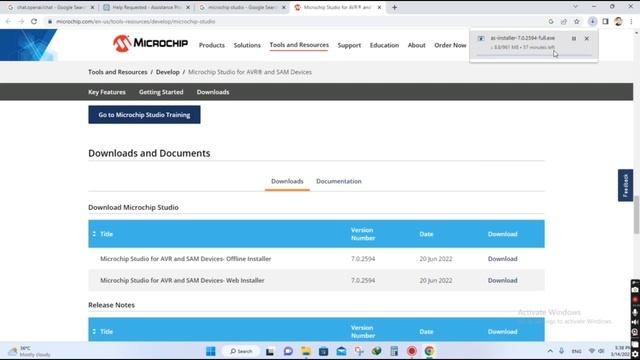640x360 pixels.
Task: Open the Calculator icon on taskbar
Action: pyautogui.click(x=394, y=351)
